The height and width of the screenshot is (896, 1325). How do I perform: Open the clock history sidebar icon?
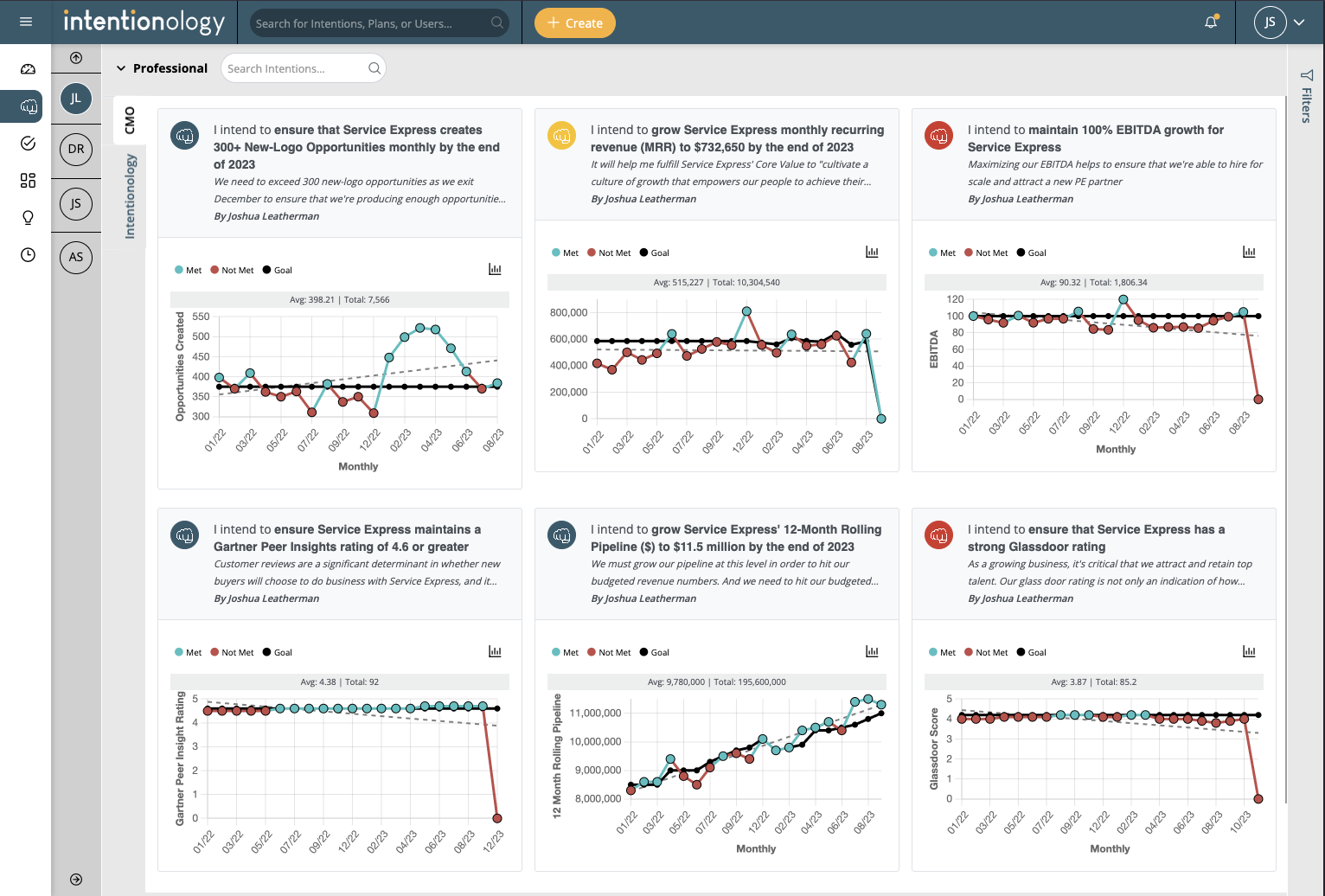tap(28, 254)
